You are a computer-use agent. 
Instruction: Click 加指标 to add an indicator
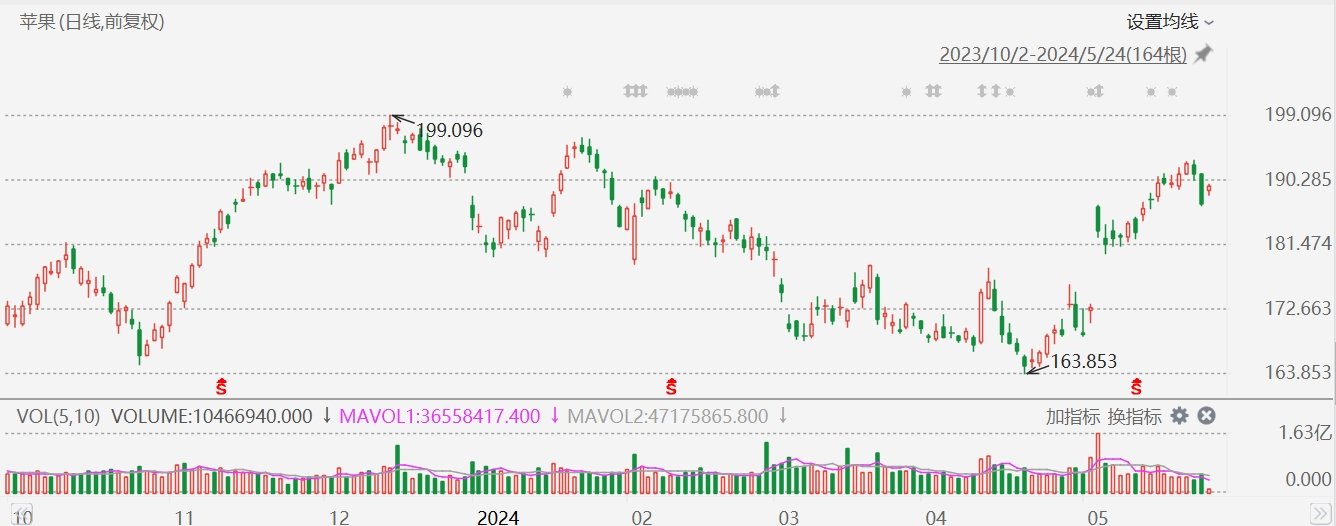(x=1073, y=417)
